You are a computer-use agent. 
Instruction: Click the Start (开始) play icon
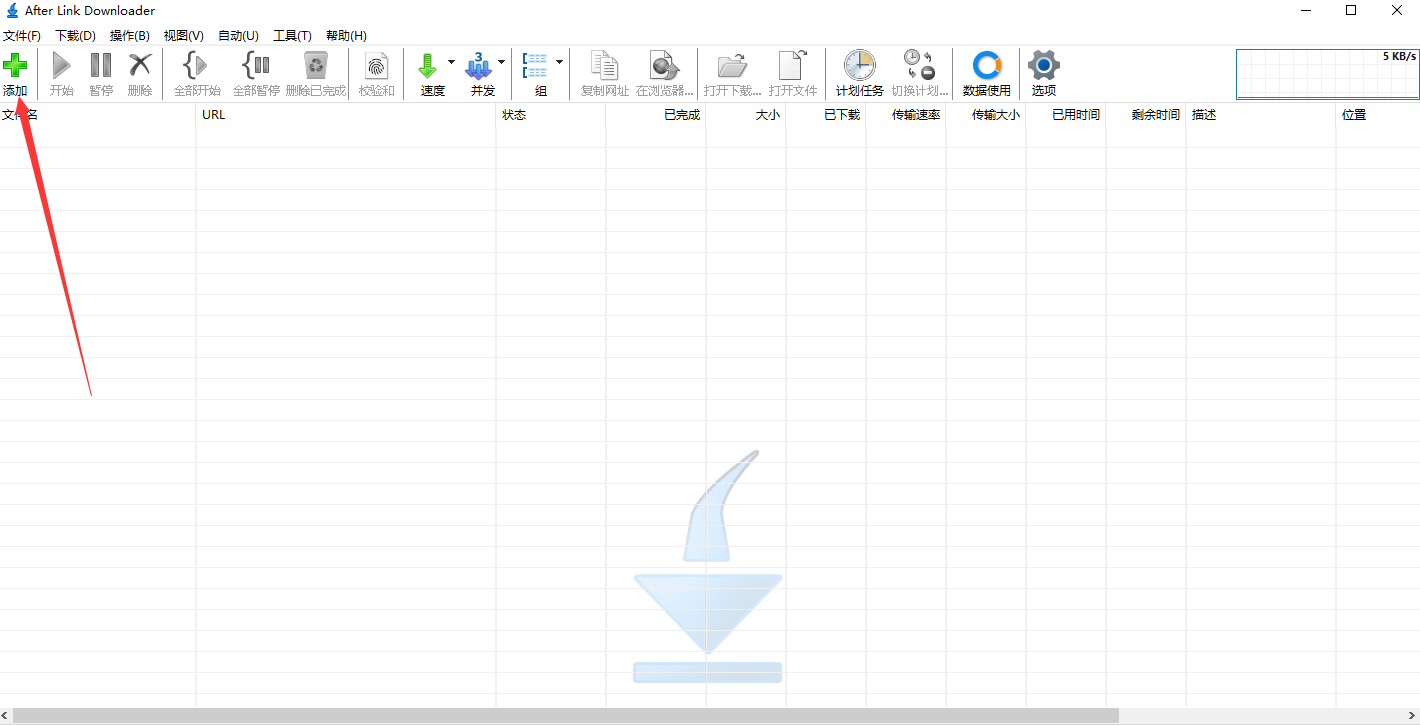pyautogui.click(x=62, y=66)
